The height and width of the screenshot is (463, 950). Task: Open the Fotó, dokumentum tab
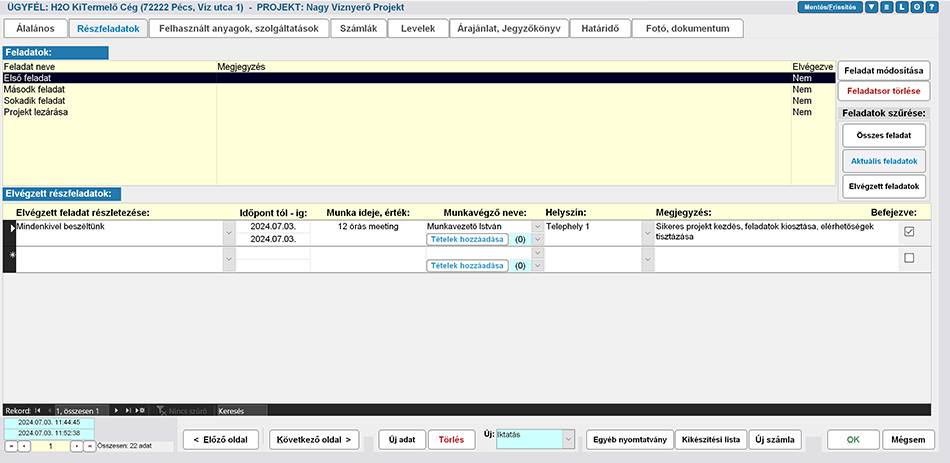click(x=688, y=28)
